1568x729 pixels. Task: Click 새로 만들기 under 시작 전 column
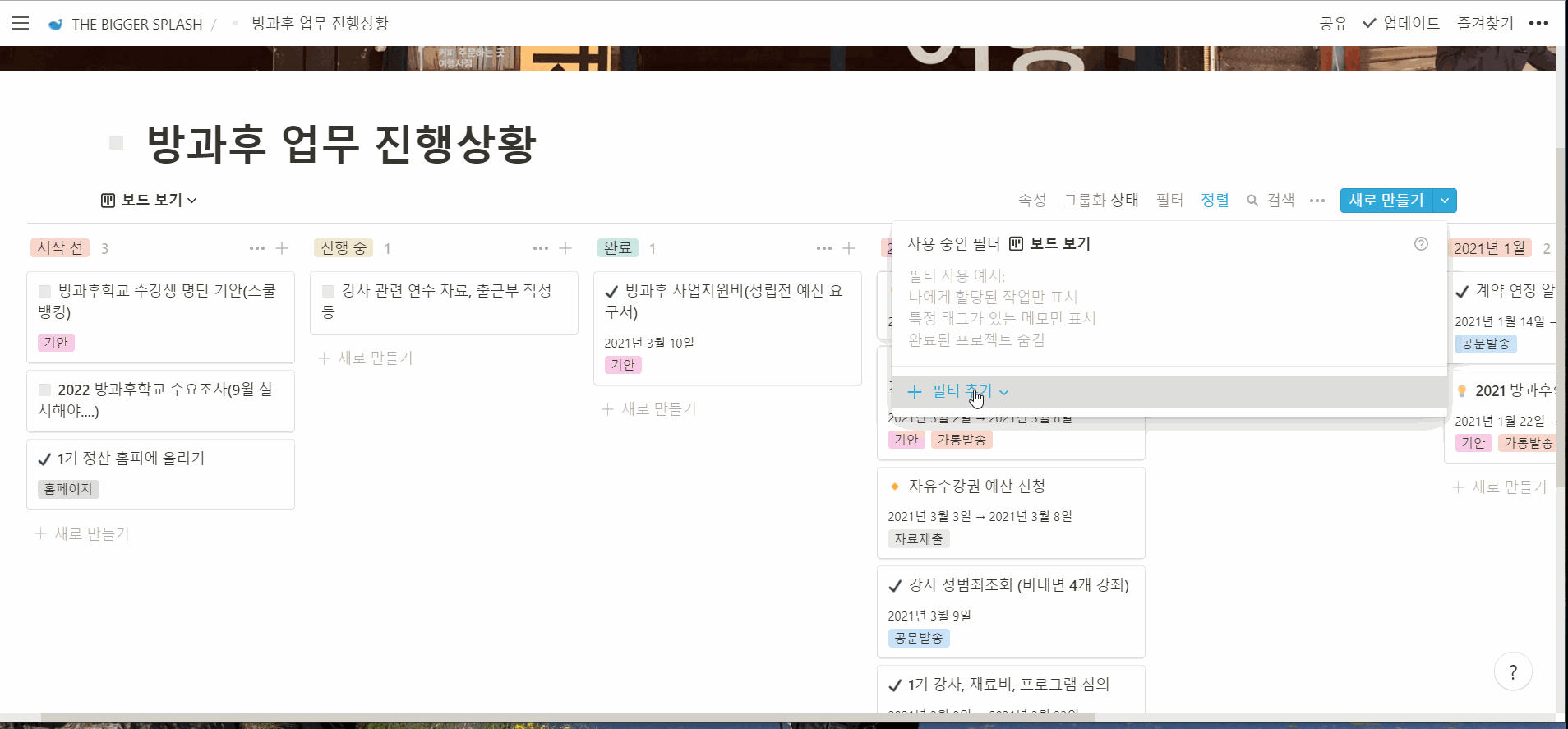[x=82, y=534]
